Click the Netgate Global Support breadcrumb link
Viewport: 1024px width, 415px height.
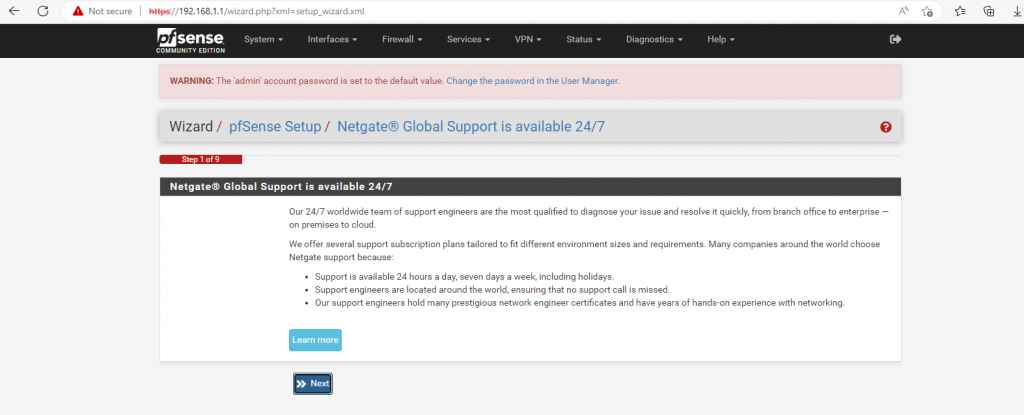point(471,127)
